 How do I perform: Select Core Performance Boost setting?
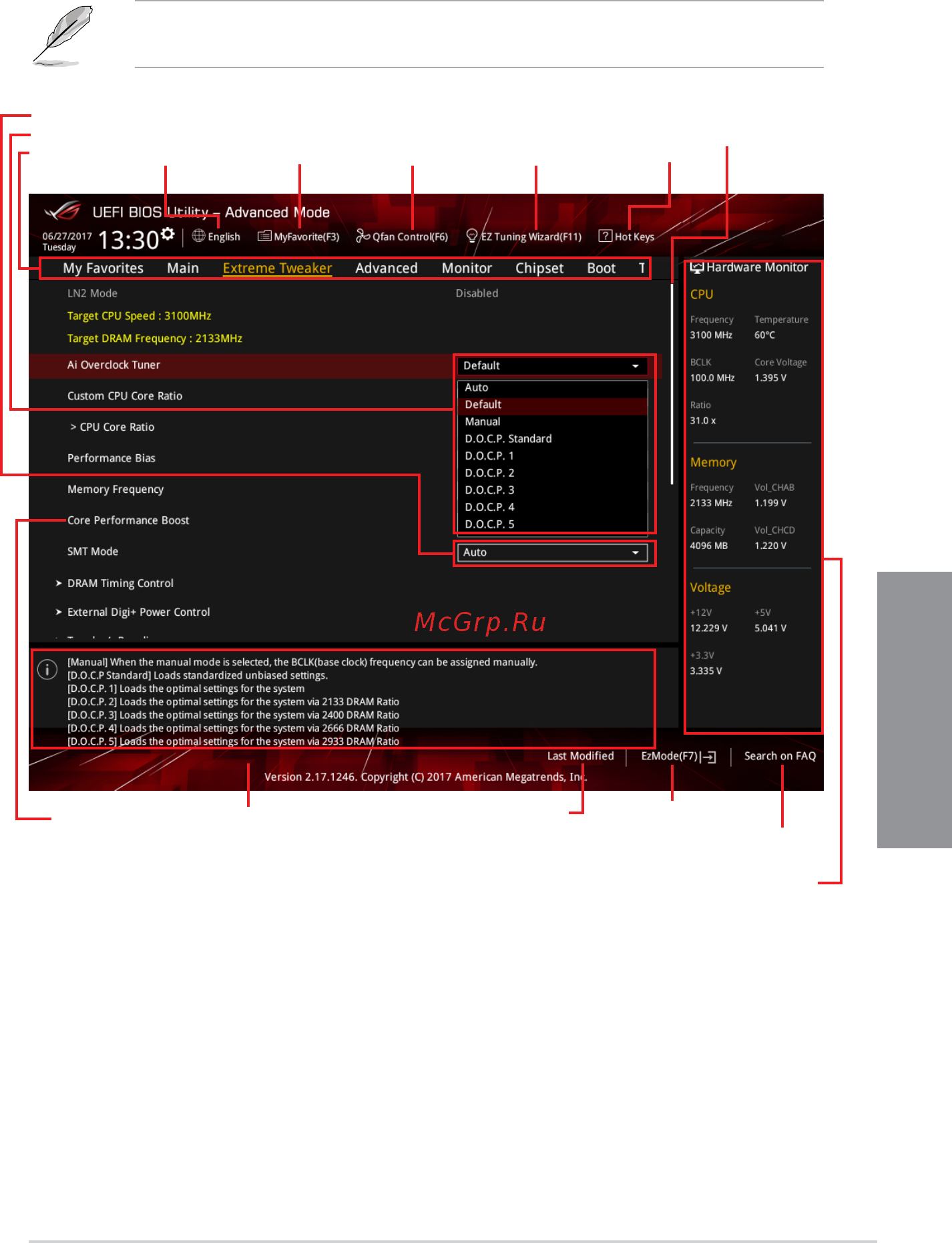click(128, 520)
